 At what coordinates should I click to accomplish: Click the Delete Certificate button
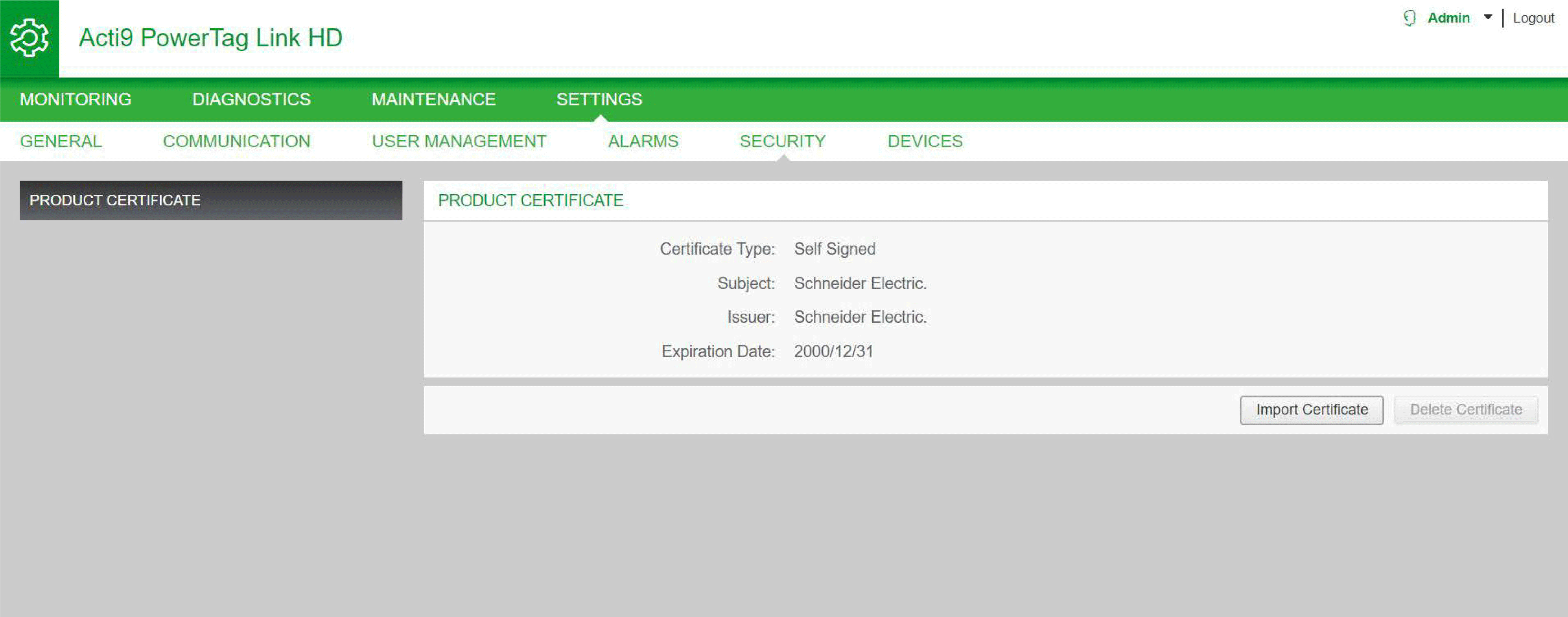click(1466, 410)
